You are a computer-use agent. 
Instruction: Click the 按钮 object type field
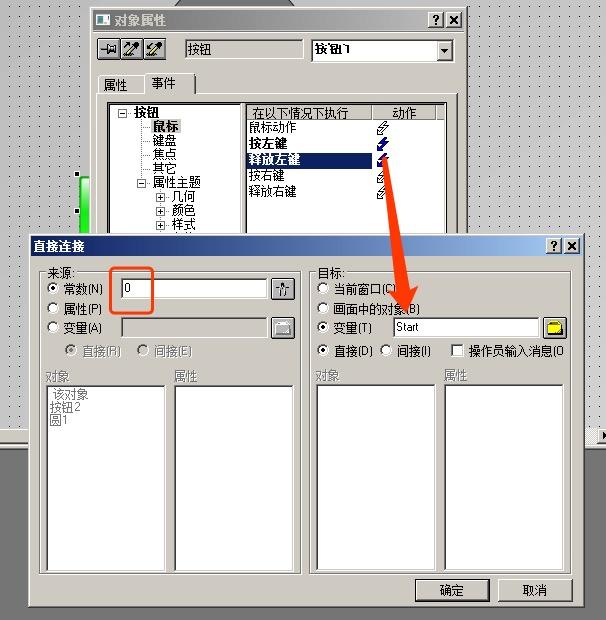pyautogui.click(x=244, y=49)
